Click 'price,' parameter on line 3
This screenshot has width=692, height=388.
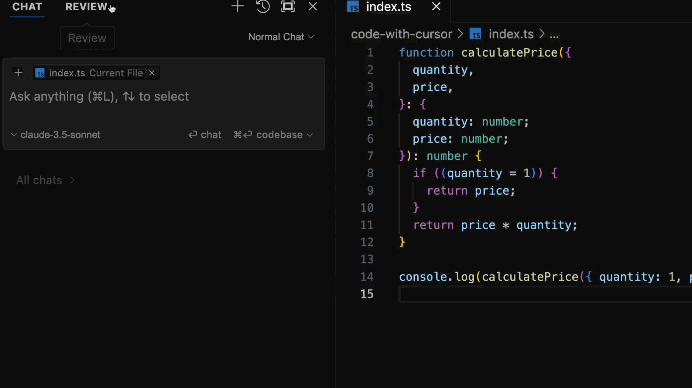(432, 87)
